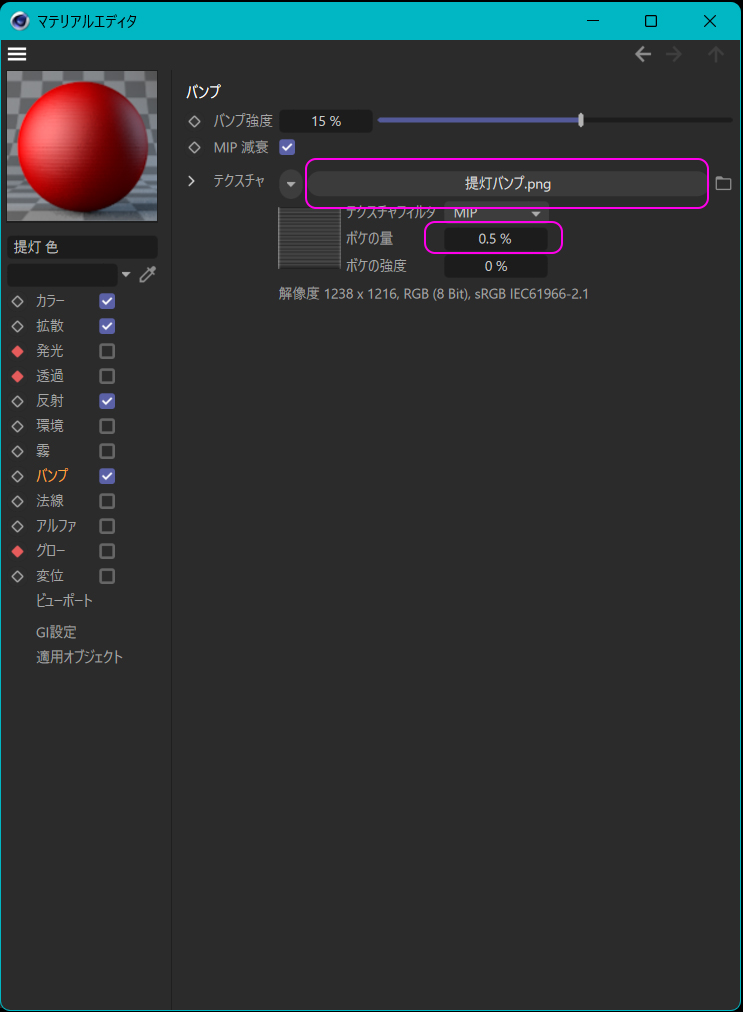743x1012 pixels.
Task: Open texture folder browse icon
Action: [724, 183]
